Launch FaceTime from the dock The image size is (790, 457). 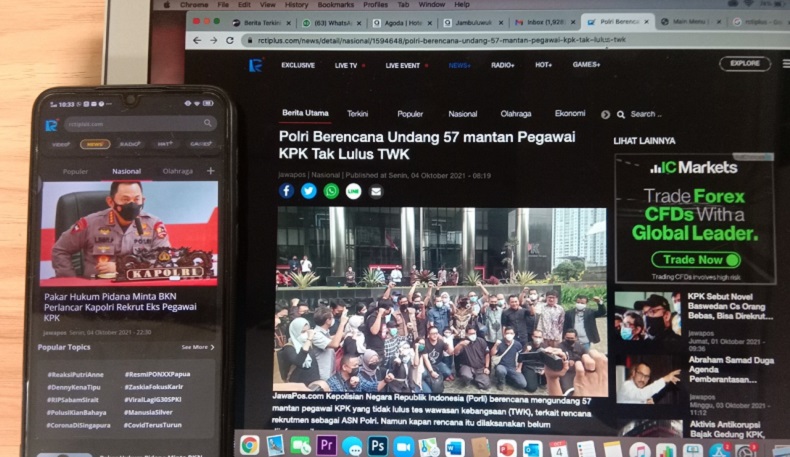click(x=301, y=446)
